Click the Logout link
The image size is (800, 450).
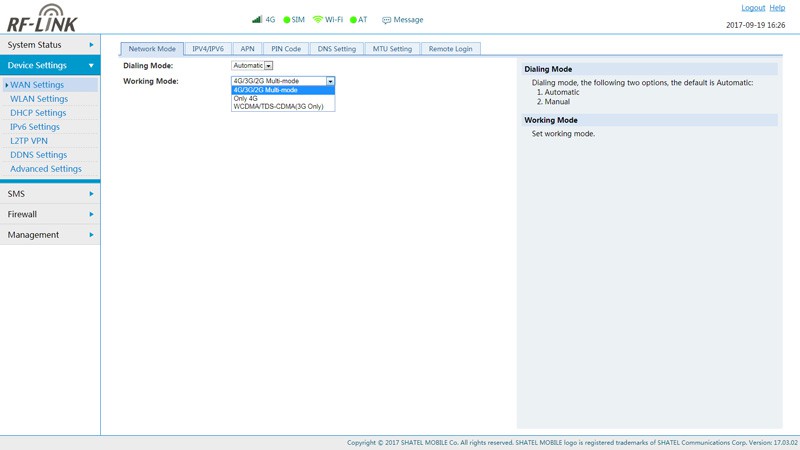pyautogui.click(x=752, y=8)
